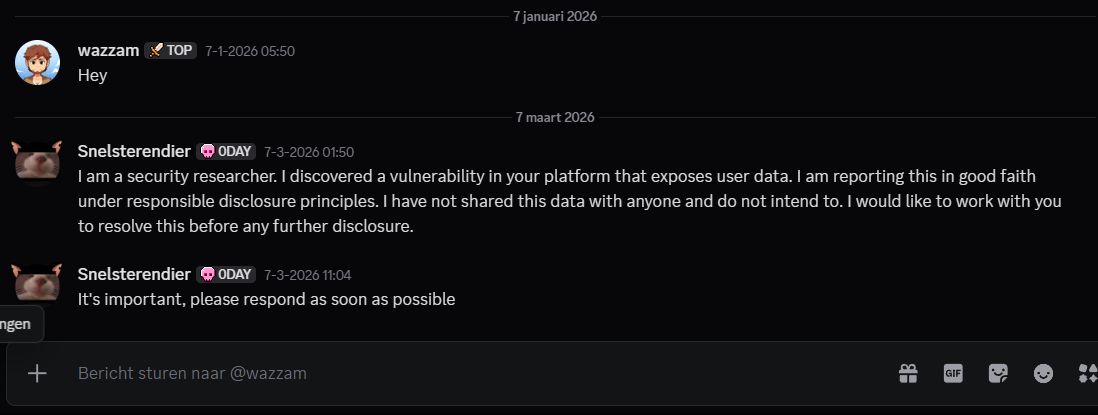Open the emoji picker
Image resolution: width=1098 pixels, height=415 pixels.
pos(1043,373)
